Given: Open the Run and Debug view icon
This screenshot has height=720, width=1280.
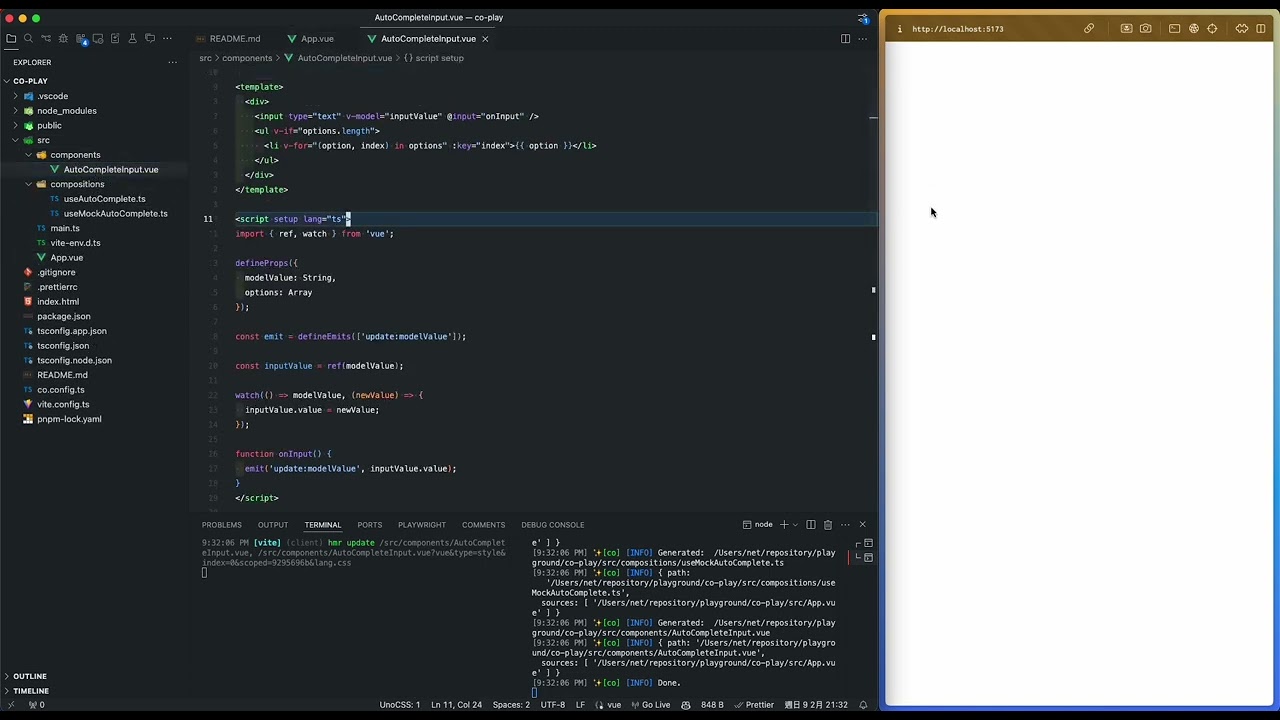Looking at the screenshot, I should point(63,38).
